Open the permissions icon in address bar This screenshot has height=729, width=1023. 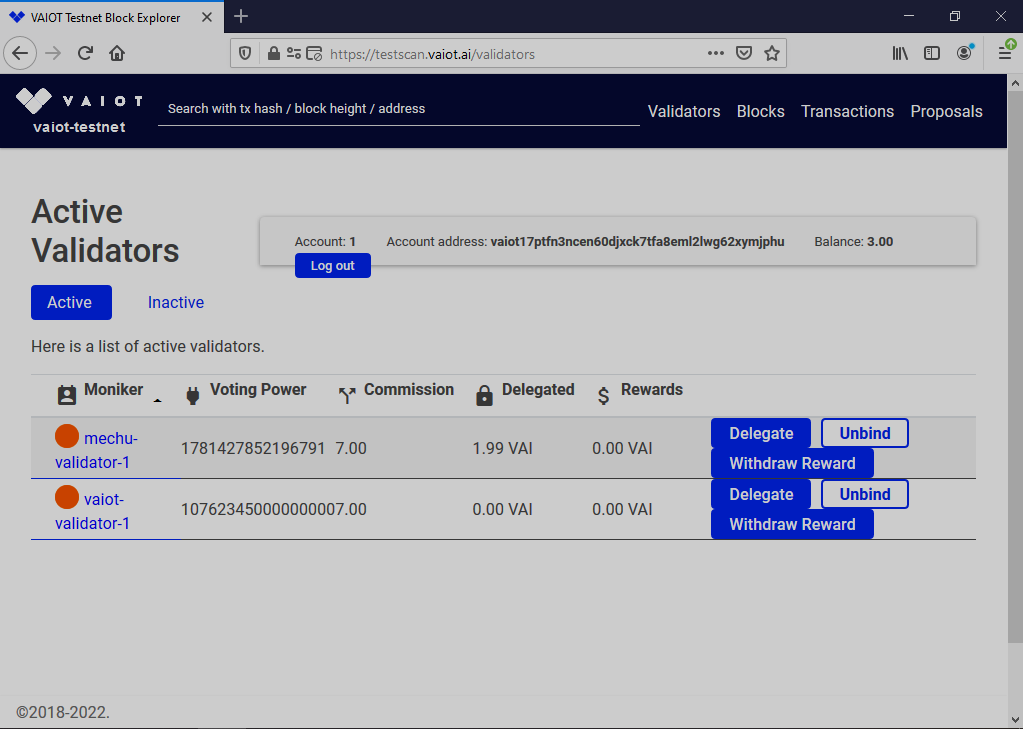[294, 54]
